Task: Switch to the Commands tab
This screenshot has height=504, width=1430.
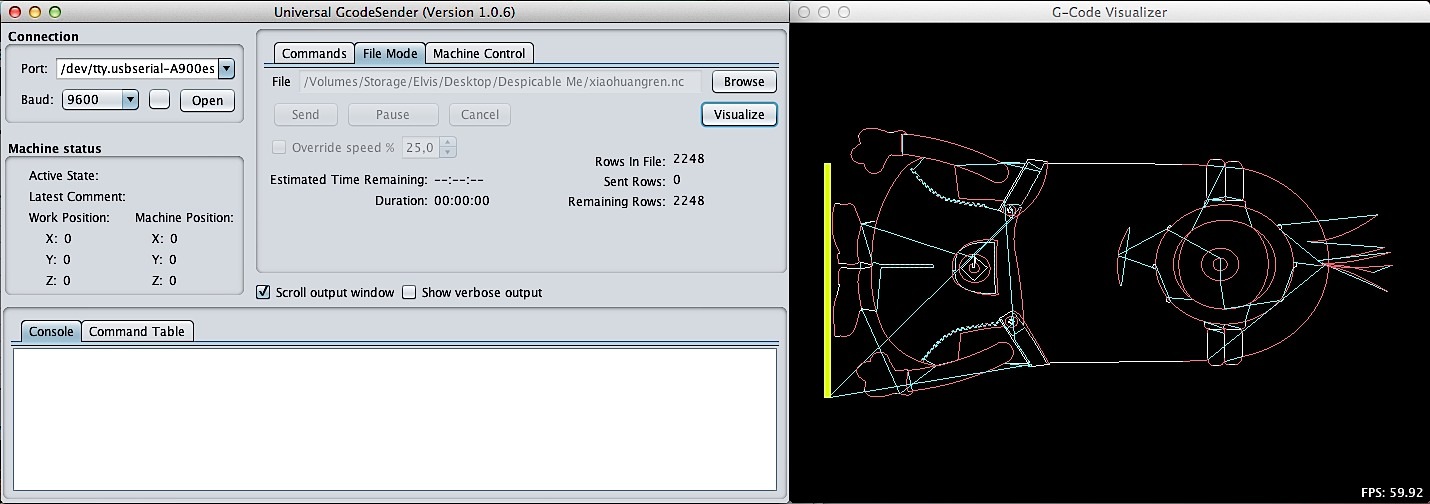Action: click(x=314, y=53)
